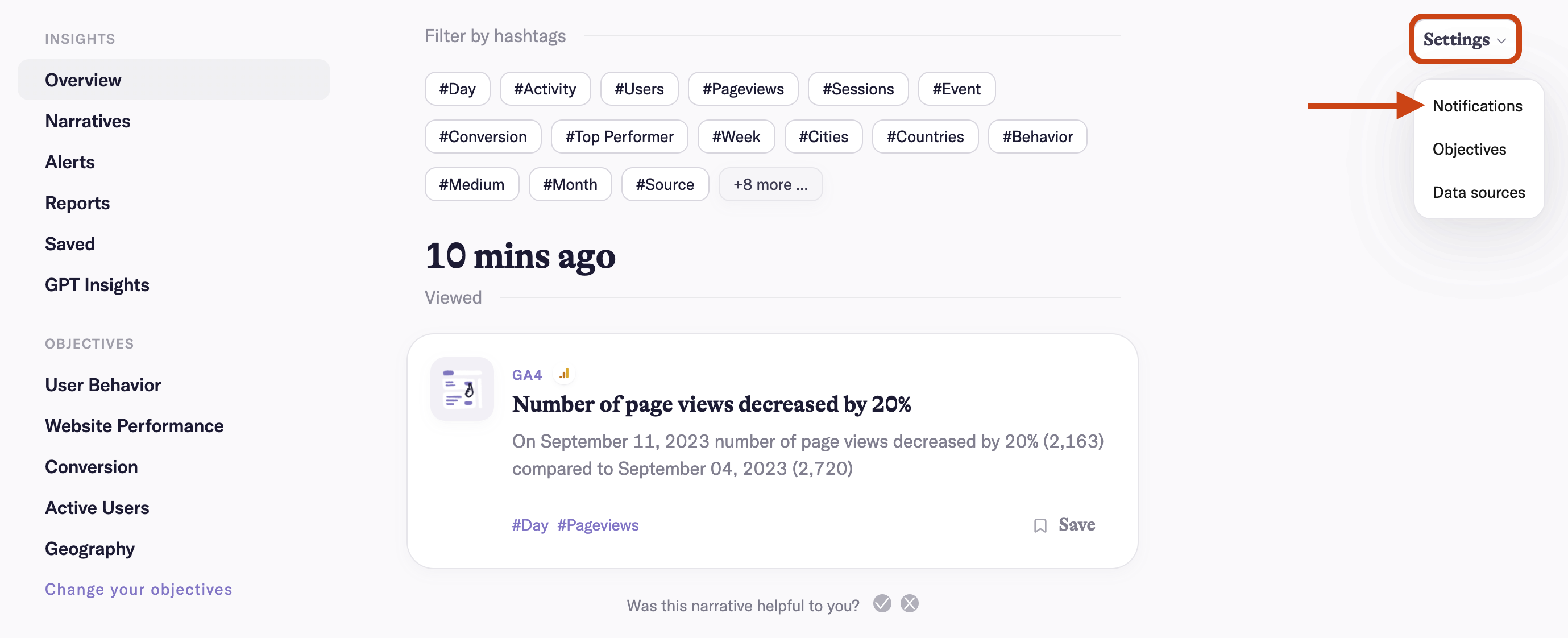Click the GA4 analytics bar chart icon
Screen dimensions: 1568x638
(x=564, y=374)
